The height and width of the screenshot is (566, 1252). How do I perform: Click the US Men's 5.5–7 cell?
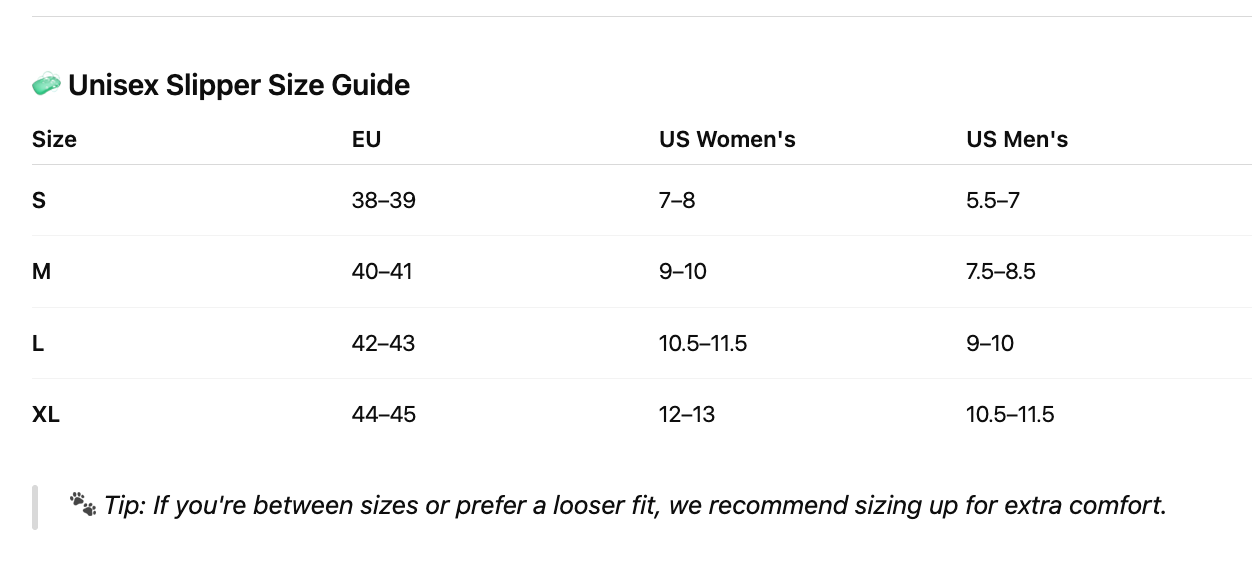[993, 200]
